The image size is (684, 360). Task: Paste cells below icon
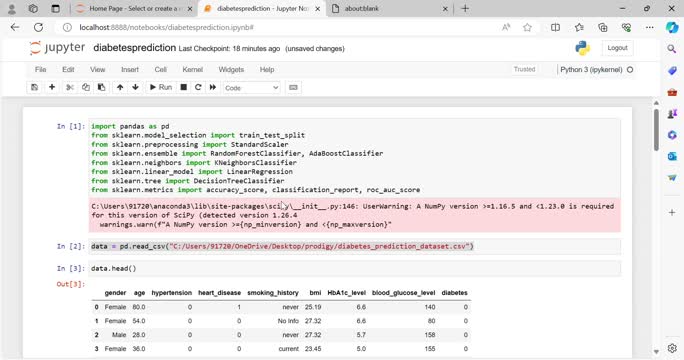[x=101, y=87]
